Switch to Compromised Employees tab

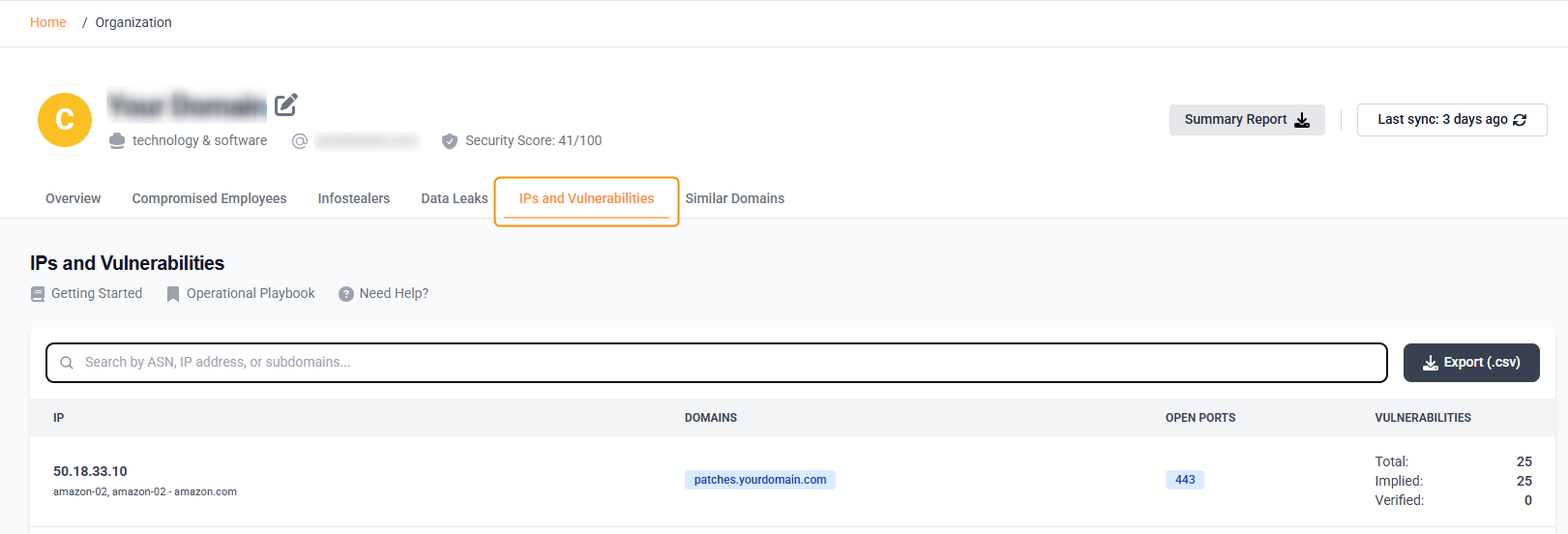pyautogui.click(x=209, y=198)
